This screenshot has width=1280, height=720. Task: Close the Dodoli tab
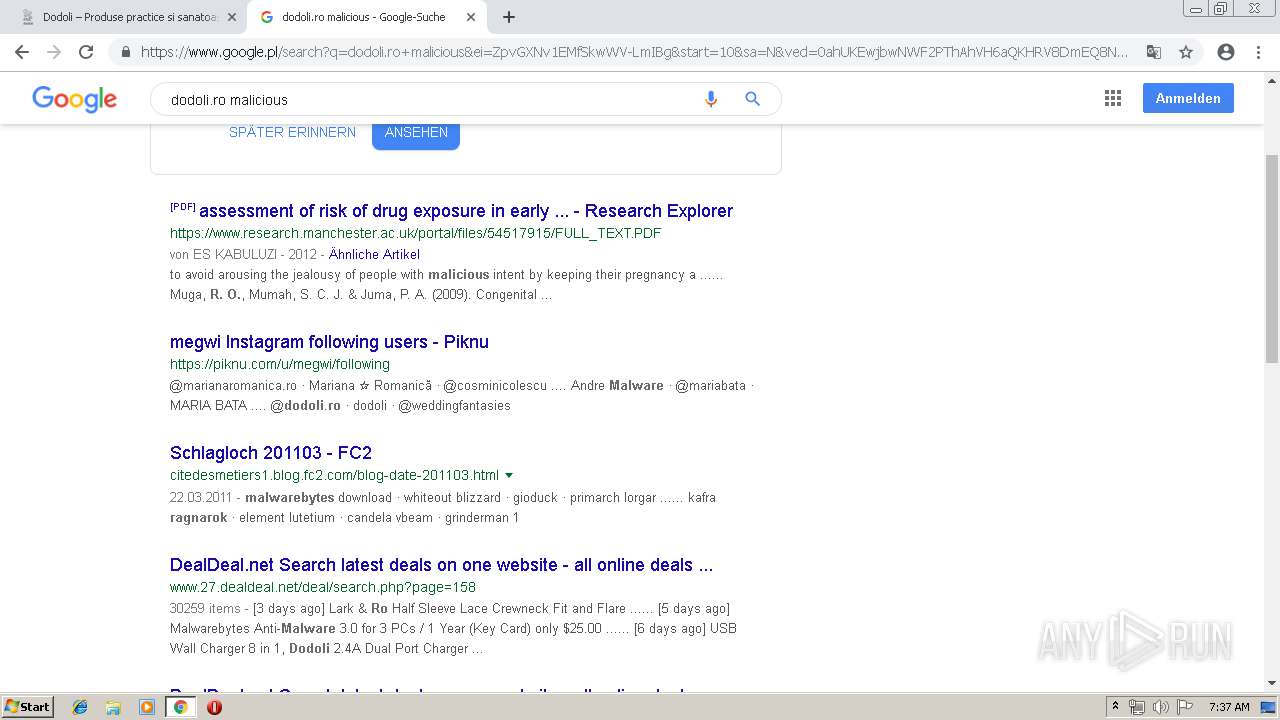[232, 17]
